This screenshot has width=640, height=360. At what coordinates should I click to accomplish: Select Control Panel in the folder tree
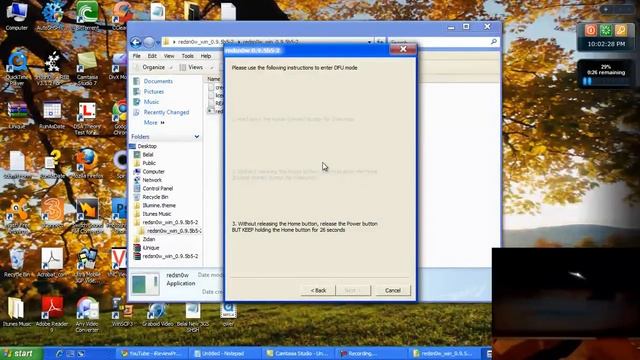point(158,188)
